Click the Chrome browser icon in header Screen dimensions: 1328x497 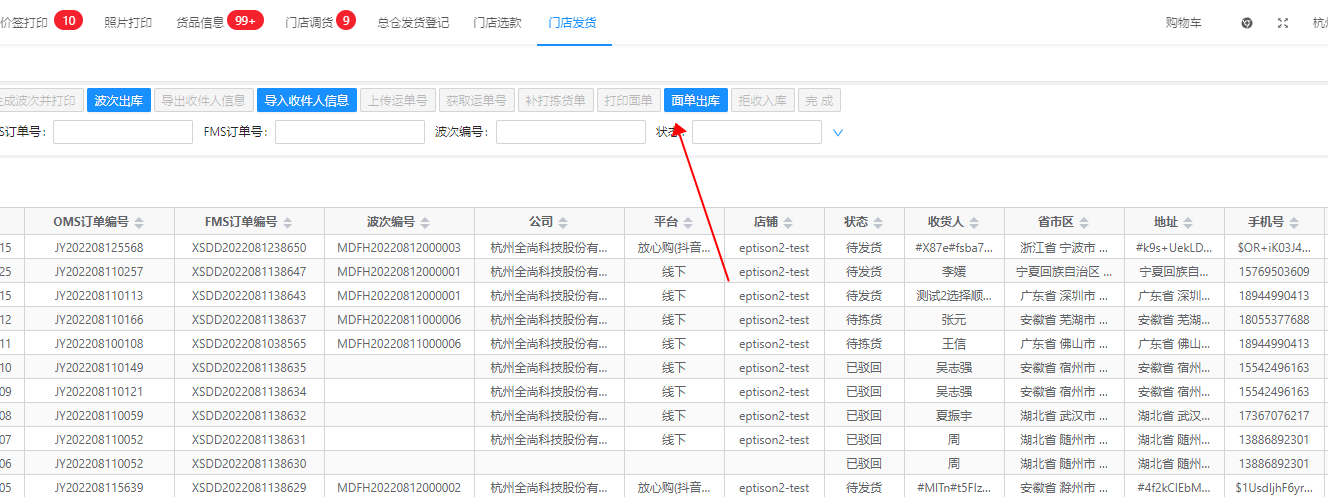[x=1247, y=23]
